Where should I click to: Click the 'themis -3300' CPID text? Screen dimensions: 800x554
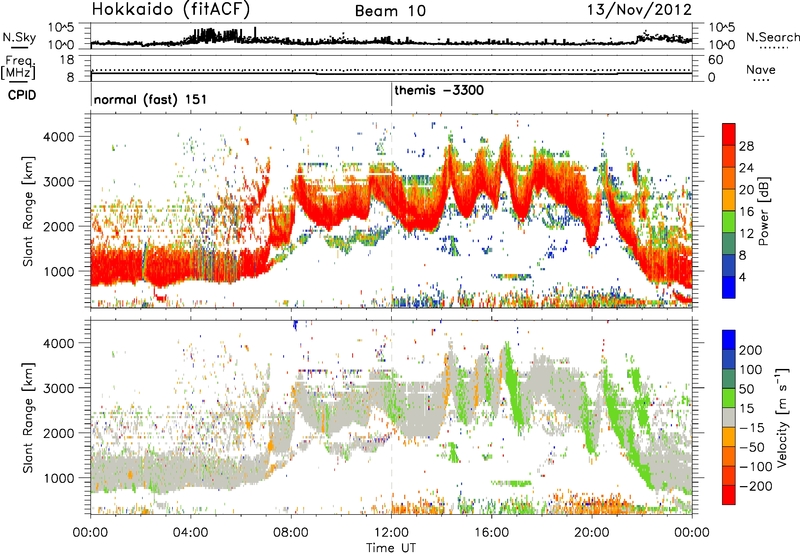(439, 90)
